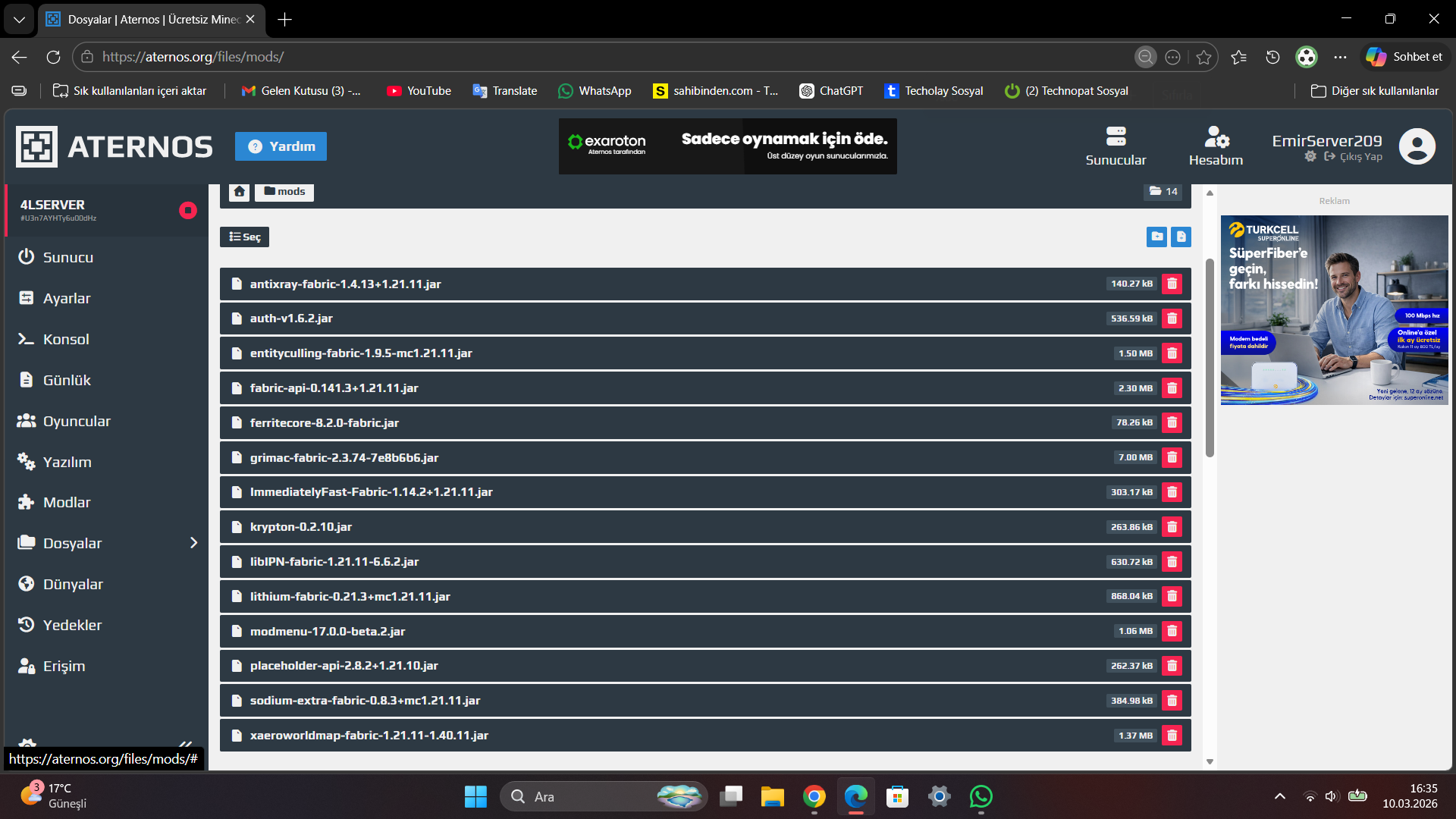This screenshot has height=819, width=1456.
Task: Open the Sohbet et Copilot button
Action: [x=1404, y=57]
